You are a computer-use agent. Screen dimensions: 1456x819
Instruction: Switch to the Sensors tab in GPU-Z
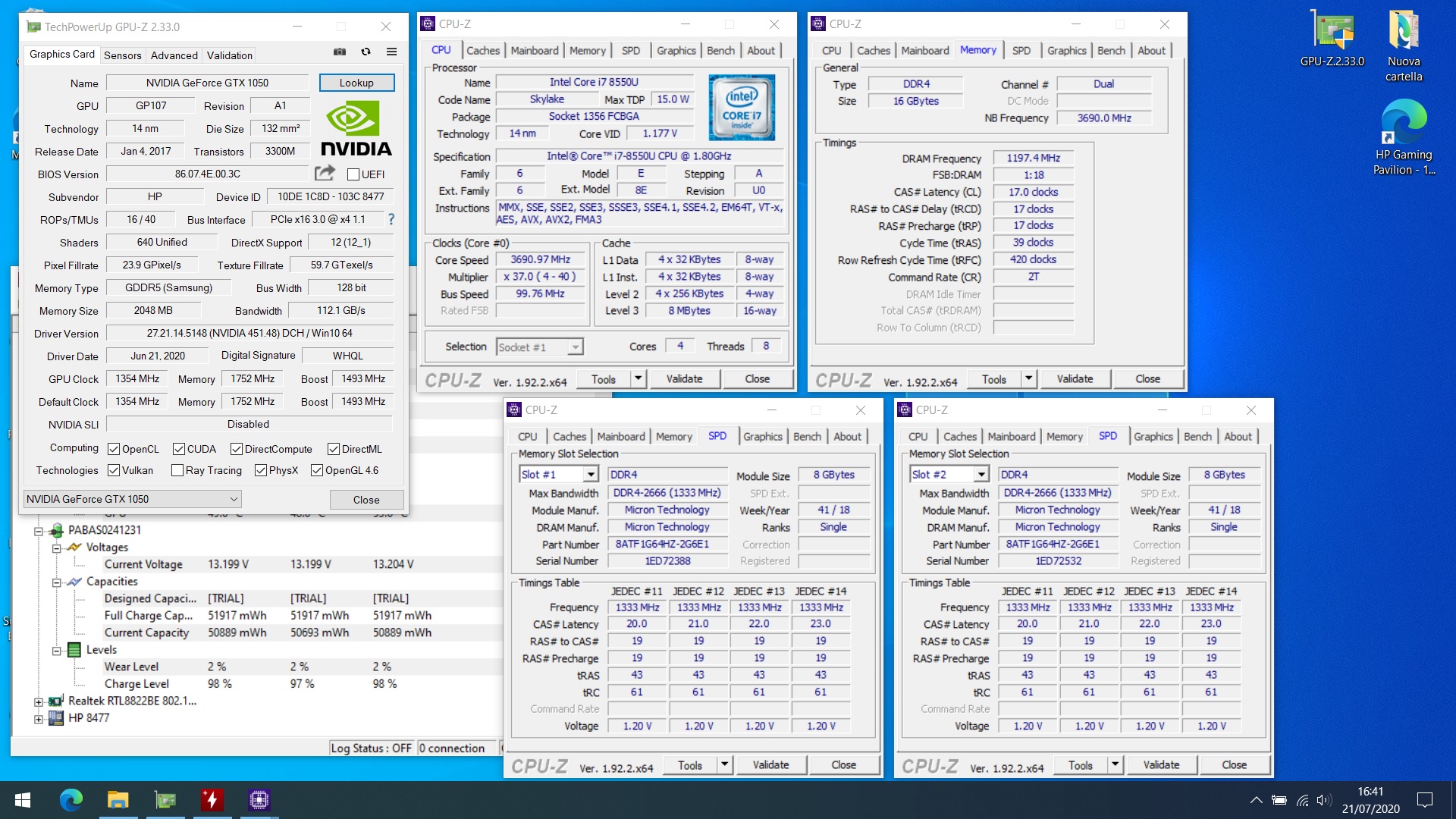tap(122, 55)
